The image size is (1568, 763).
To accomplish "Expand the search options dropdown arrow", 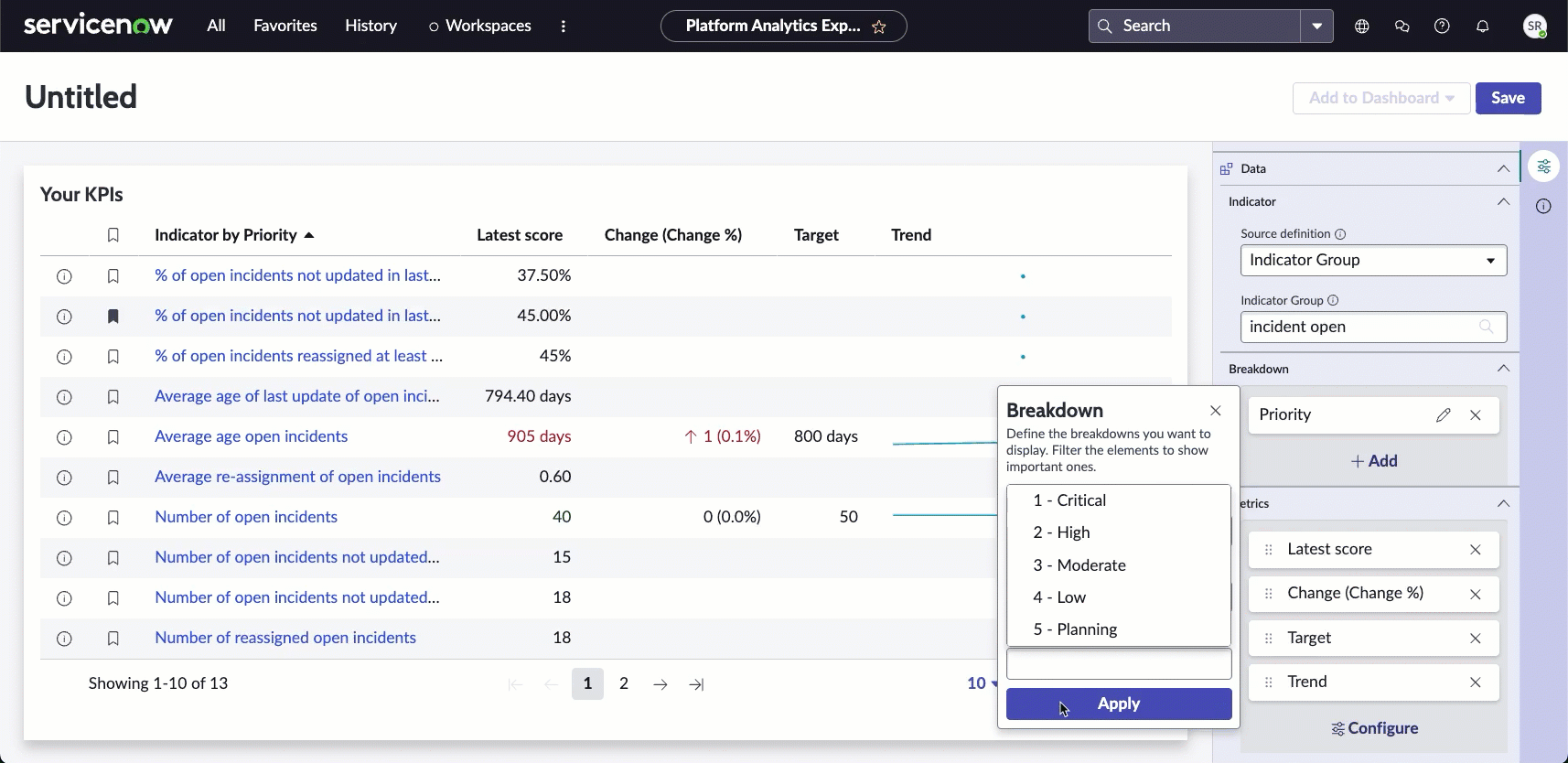I will point(1316,27).
